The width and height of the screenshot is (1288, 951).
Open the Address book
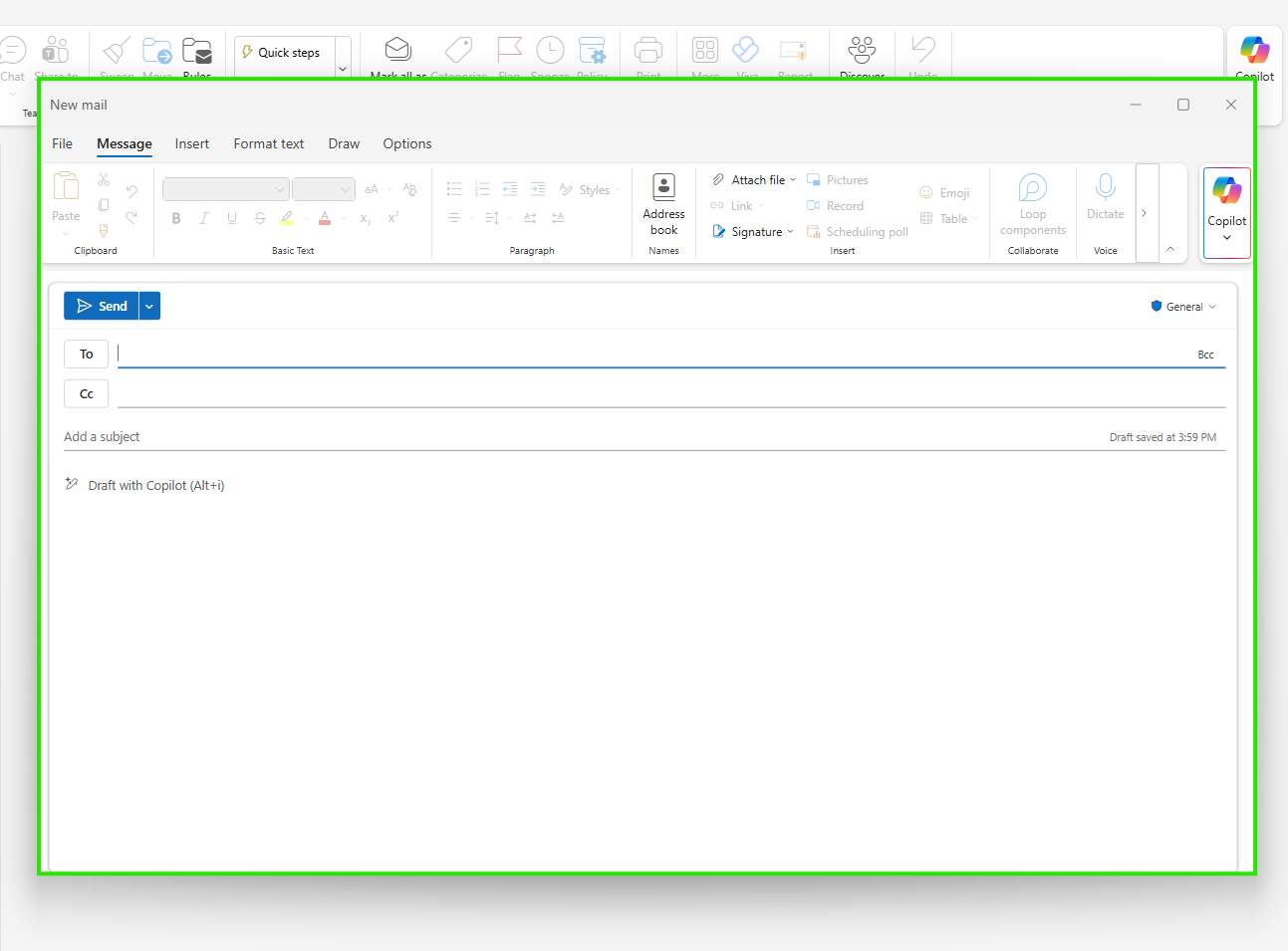pos(663,205)
